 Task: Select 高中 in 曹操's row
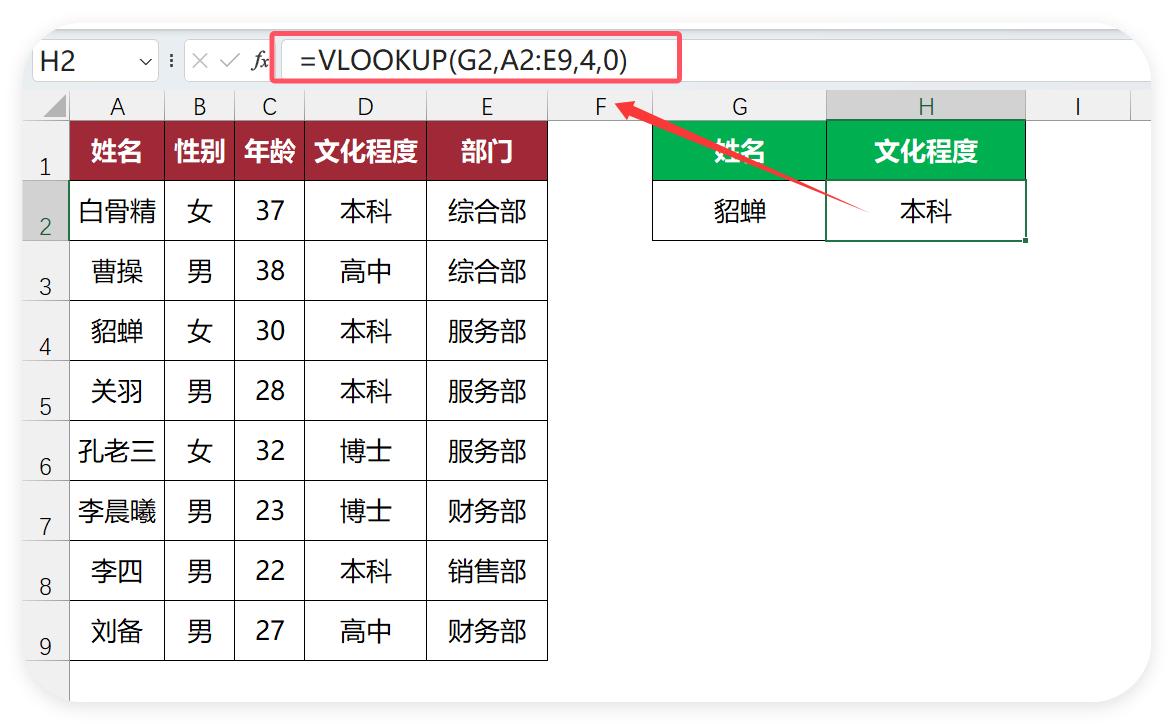pyautogui.click(x=365, y=271)
